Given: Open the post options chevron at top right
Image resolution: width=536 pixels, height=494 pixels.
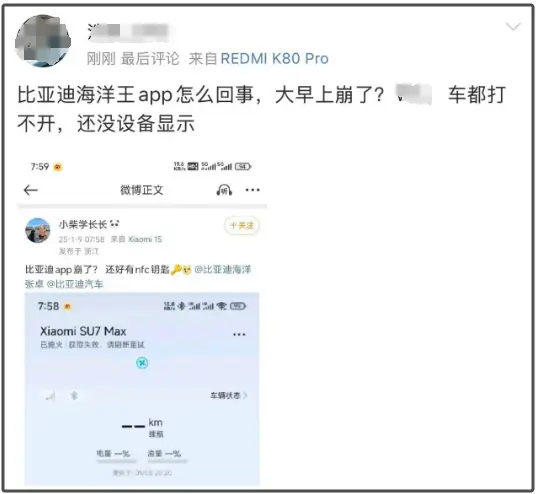Looking at the screenshot, I should tap(513, 27).
